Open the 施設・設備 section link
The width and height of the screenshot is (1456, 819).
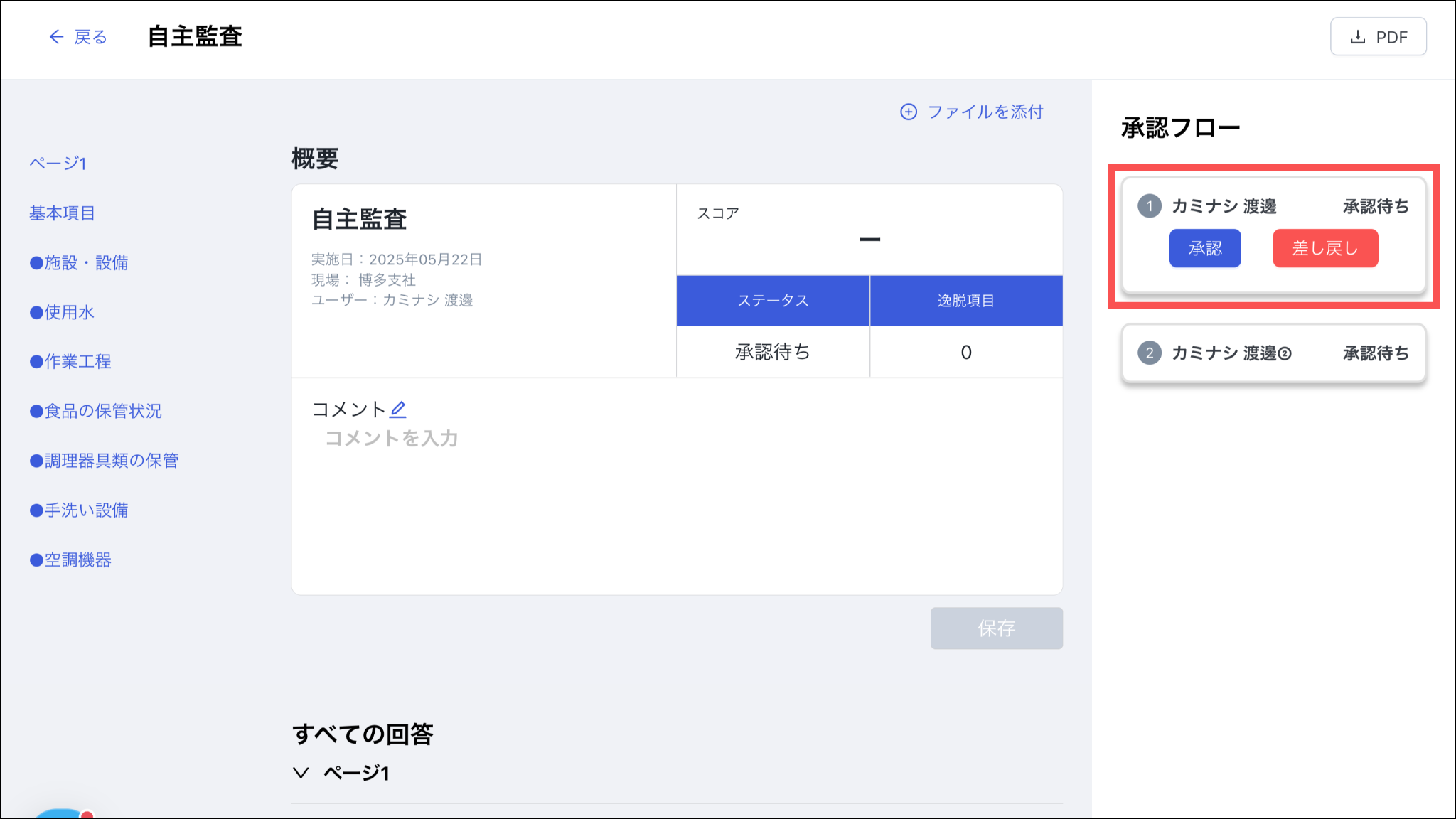pos(79,263)
